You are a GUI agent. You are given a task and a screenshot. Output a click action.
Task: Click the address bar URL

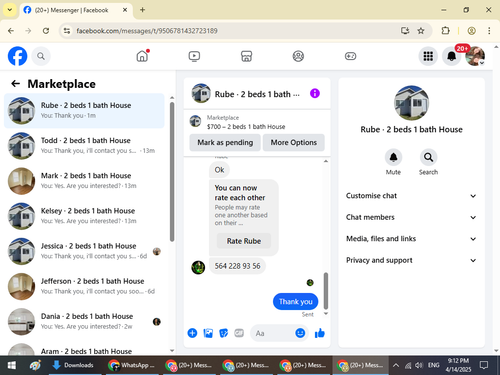pyautogui.click(x=147, y=31)
